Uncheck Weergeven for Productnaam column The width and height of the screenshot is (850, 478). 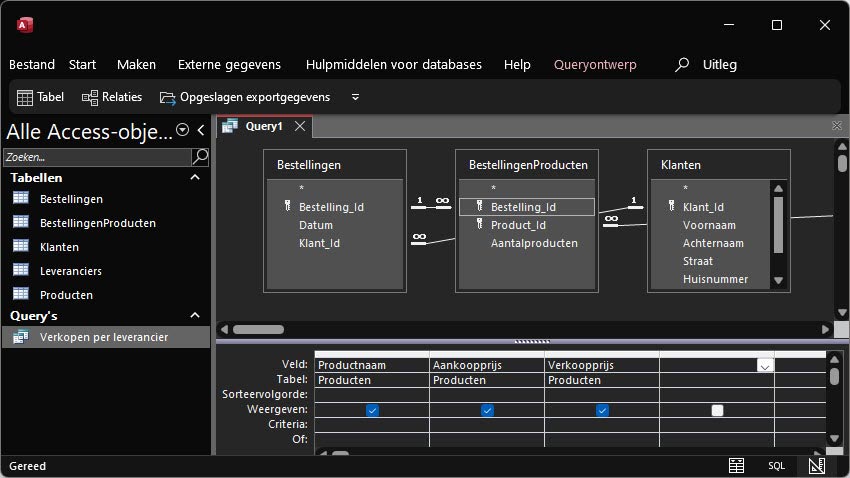(x=372, y=410)
